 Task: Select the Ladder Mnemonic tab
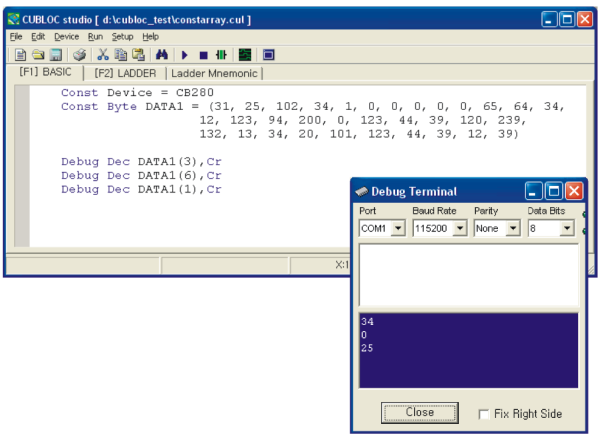(215, 73)
